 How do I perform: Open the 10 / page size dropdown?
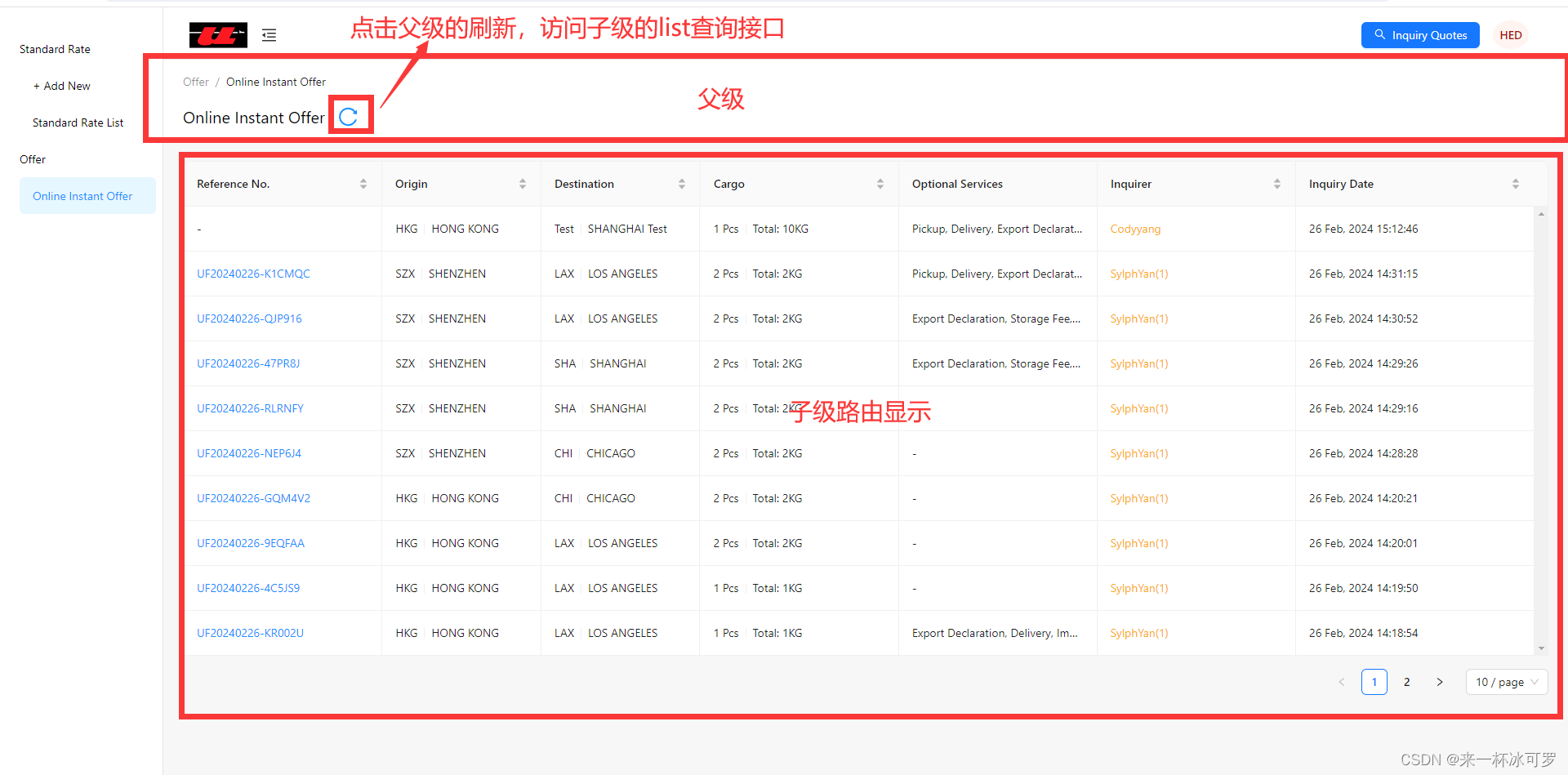point(1506,682)
